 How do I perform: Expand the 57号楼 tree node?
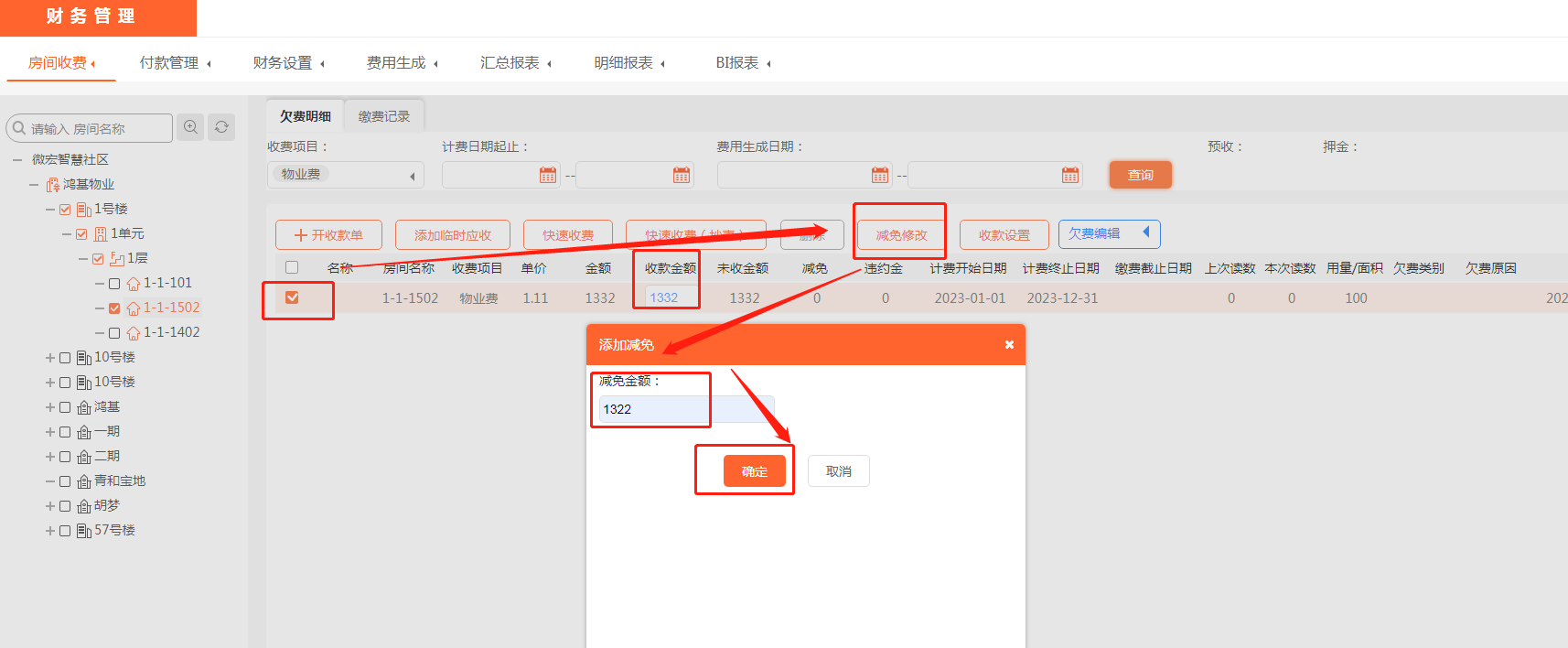(x=50, y=531)
